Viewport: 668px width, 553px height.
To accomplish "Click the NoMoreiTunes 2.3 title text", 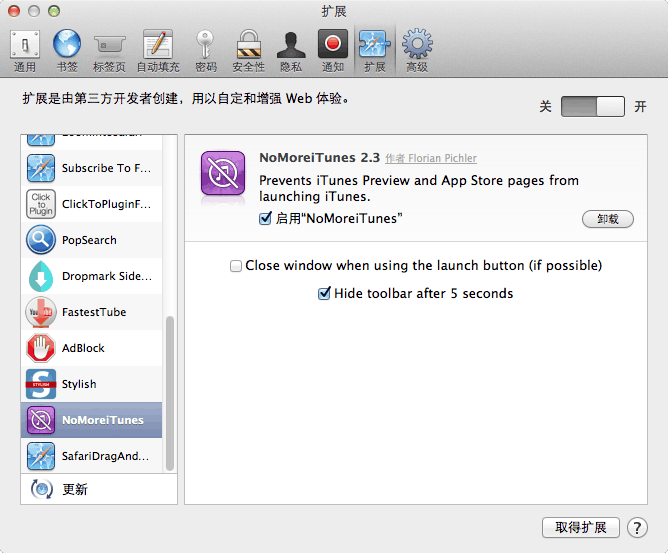I will pyautogui.click(x=319, y=158).
